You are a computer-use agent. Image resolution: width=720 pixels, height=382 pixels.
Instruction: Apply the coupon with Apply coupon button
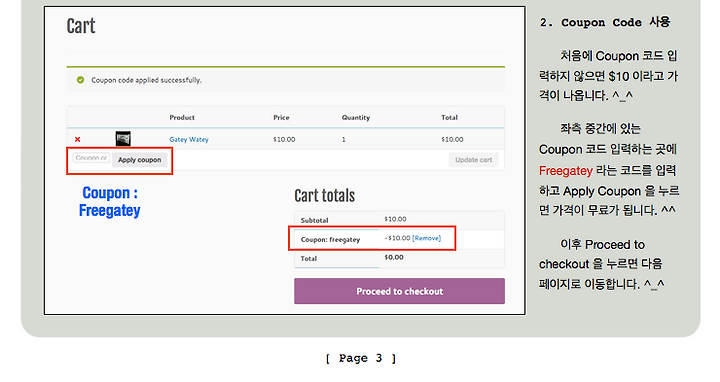coord(140,160)
